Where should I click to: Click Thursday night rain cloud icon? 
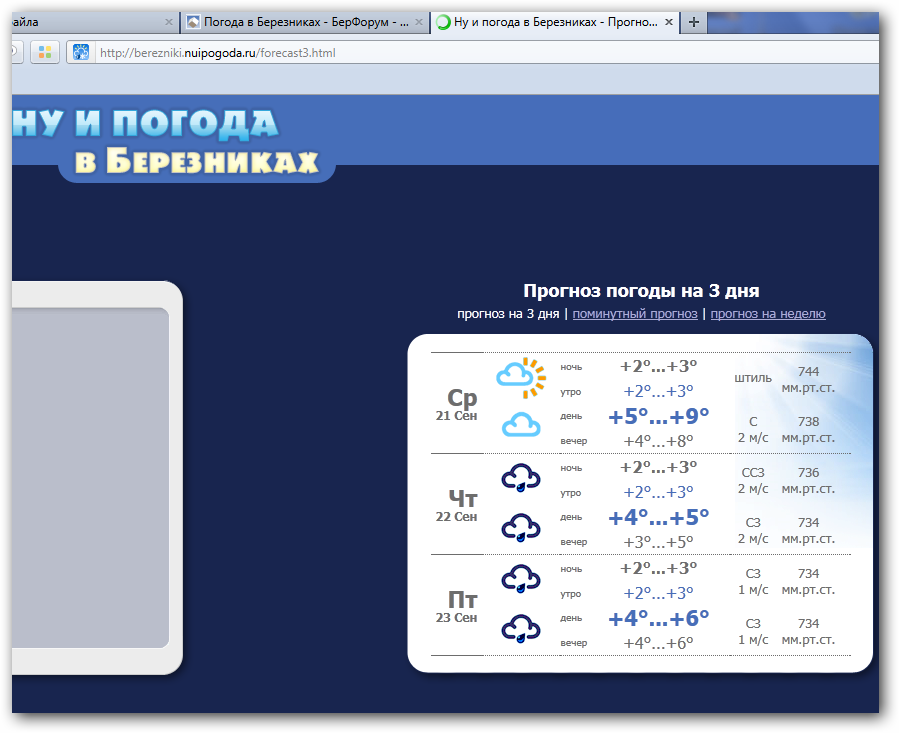coord(521,478)
